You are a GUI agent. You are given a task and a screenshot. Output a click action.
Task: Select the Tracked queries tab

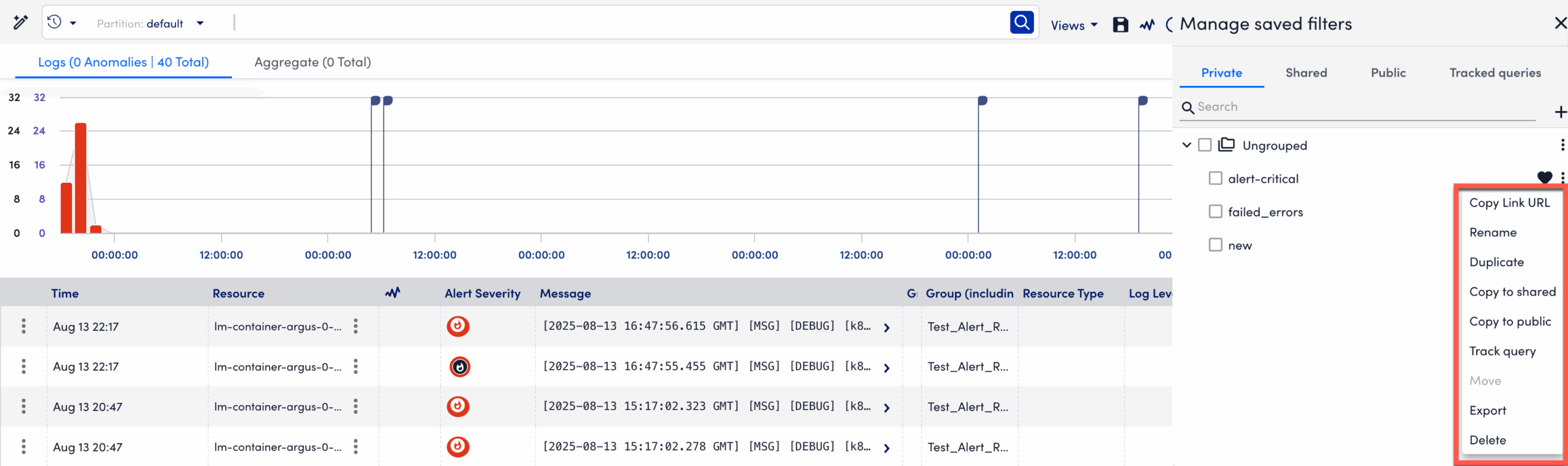pyautogui.click(x=1494, y=72)
